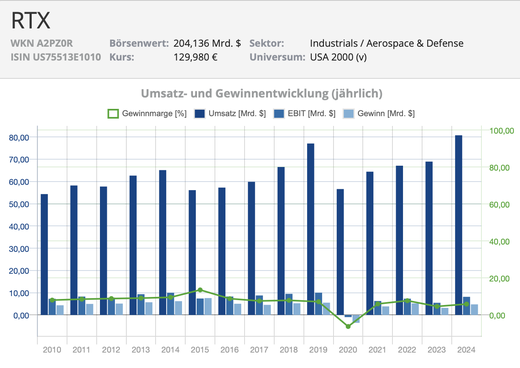Click the dark blue Umsatz legend square
This screenshot has width=520, height=368.
click(200, 114)
